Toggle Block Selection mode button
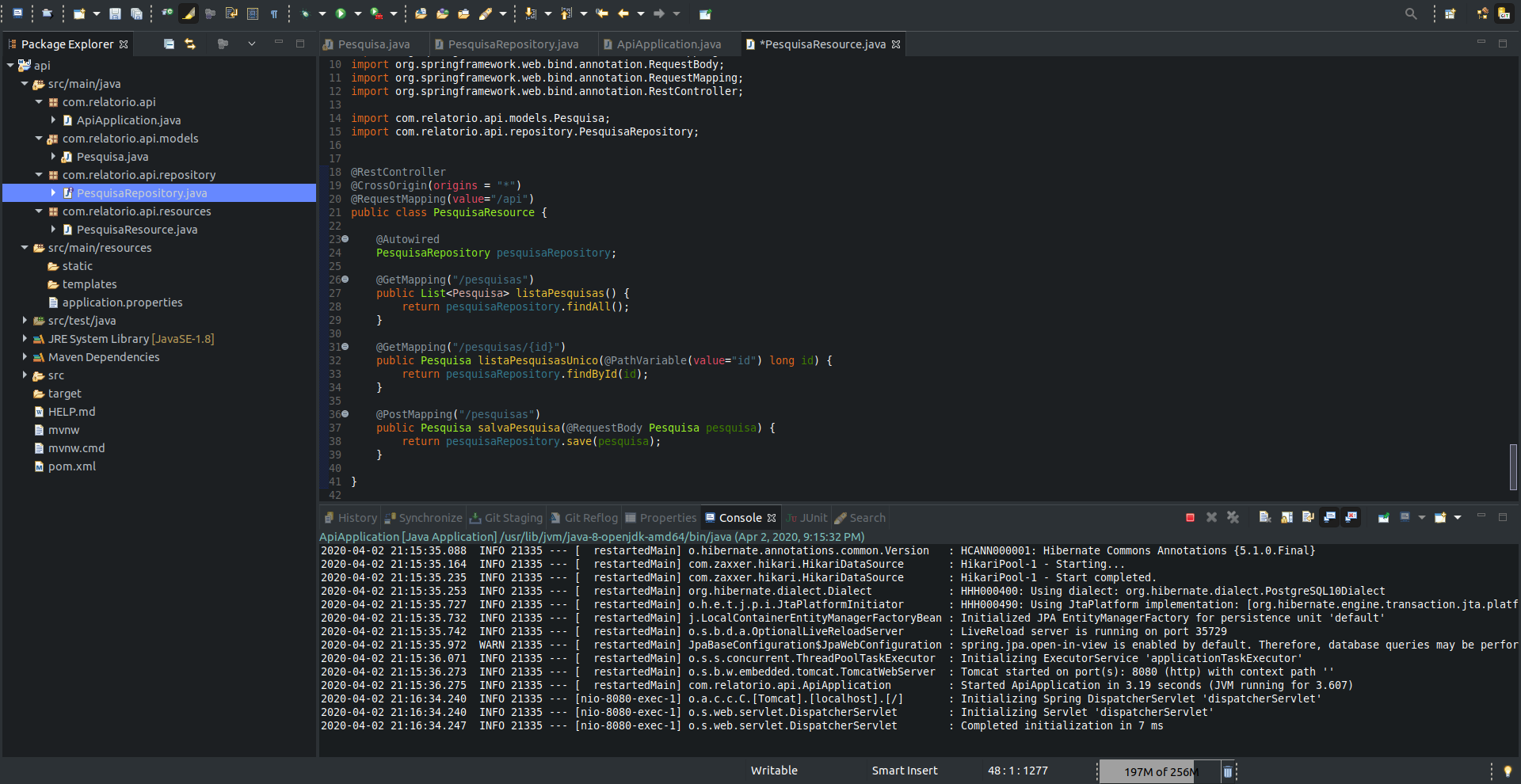 click(x=253, y=13)
